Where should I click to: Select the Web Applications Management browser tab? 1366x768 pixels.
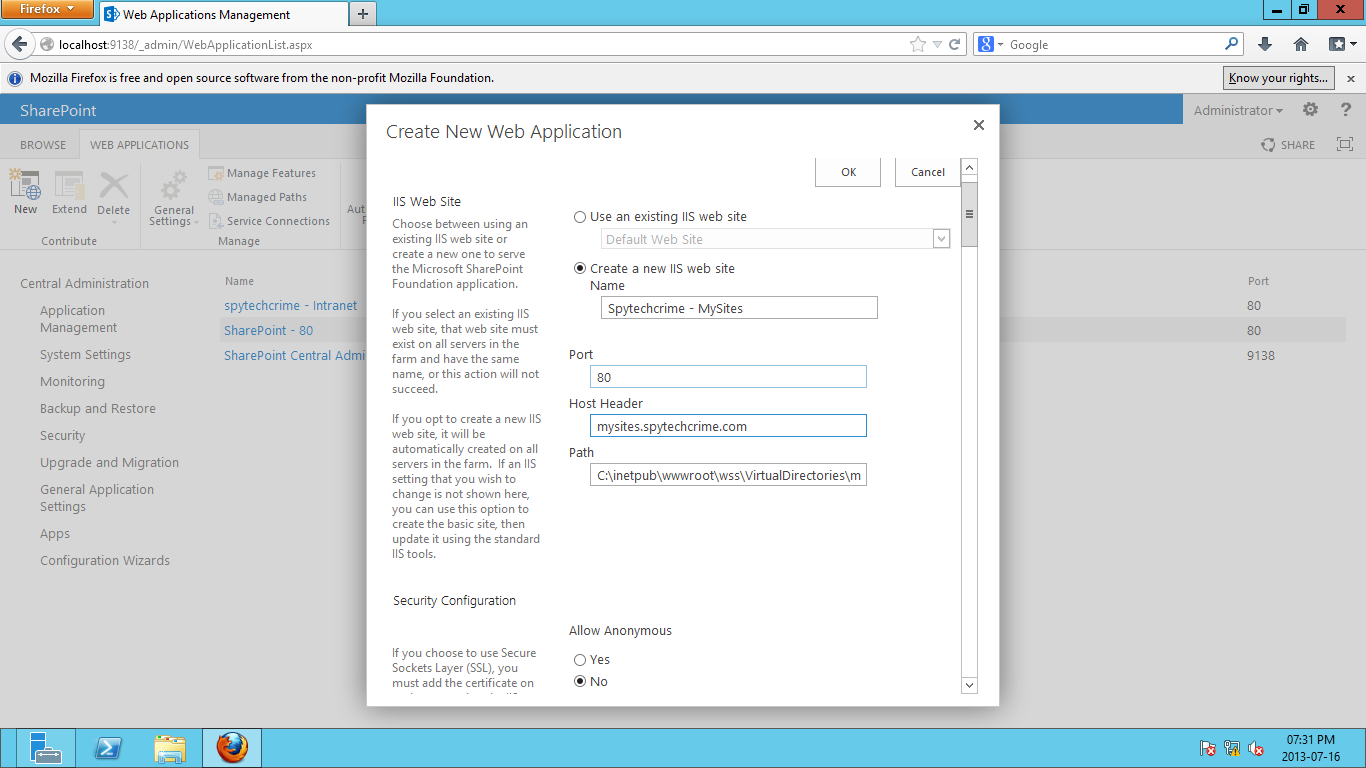222,14
